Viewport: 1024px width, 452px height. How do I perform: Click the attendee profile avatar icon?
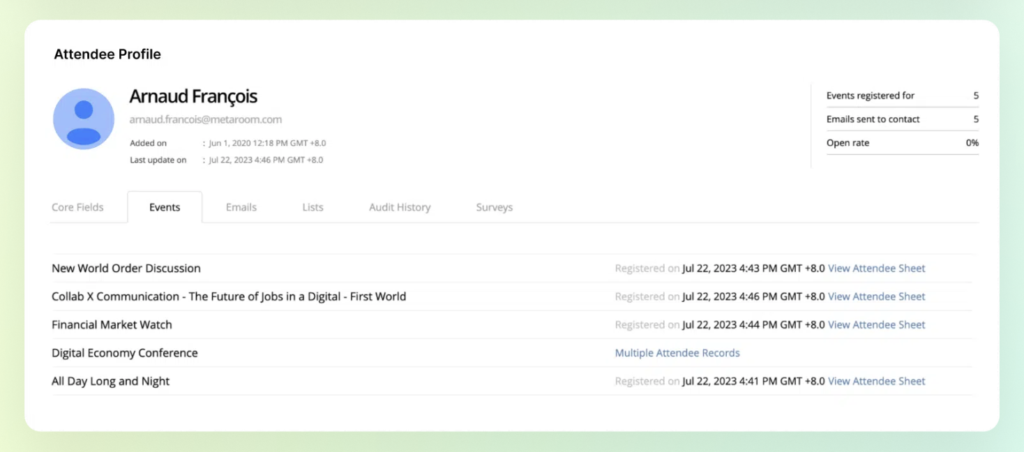pos(83,119)
